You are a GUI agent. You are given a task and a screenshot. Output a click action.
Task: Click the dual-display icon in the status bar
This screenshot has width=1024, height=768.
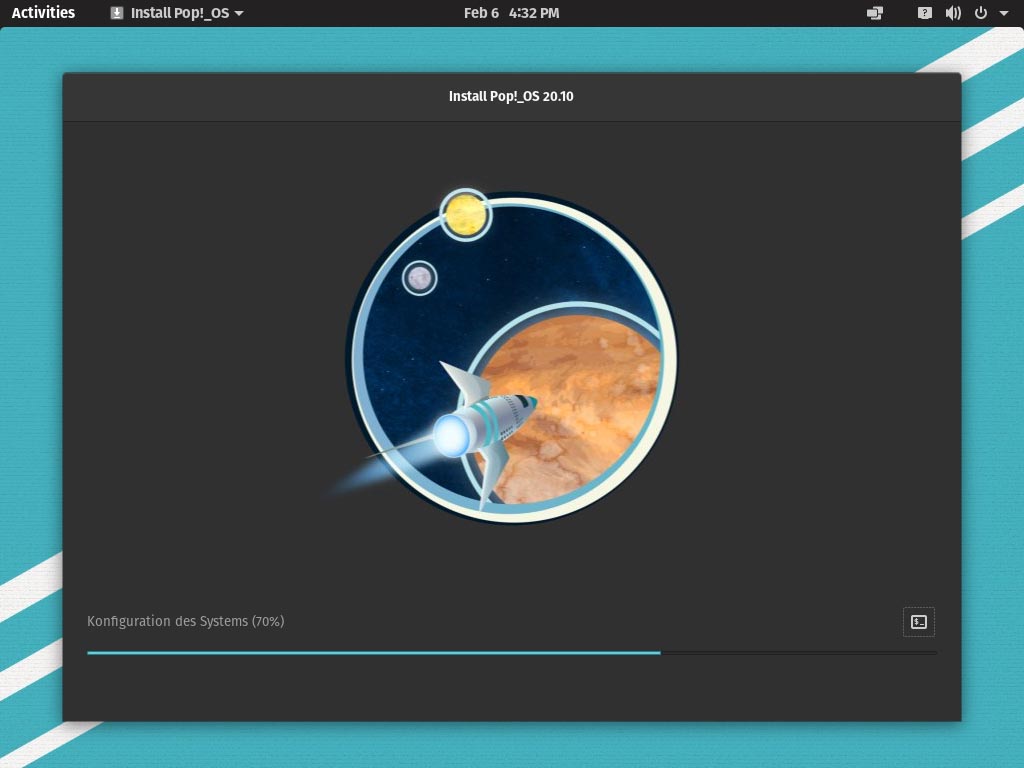click(x=874, y=13)
